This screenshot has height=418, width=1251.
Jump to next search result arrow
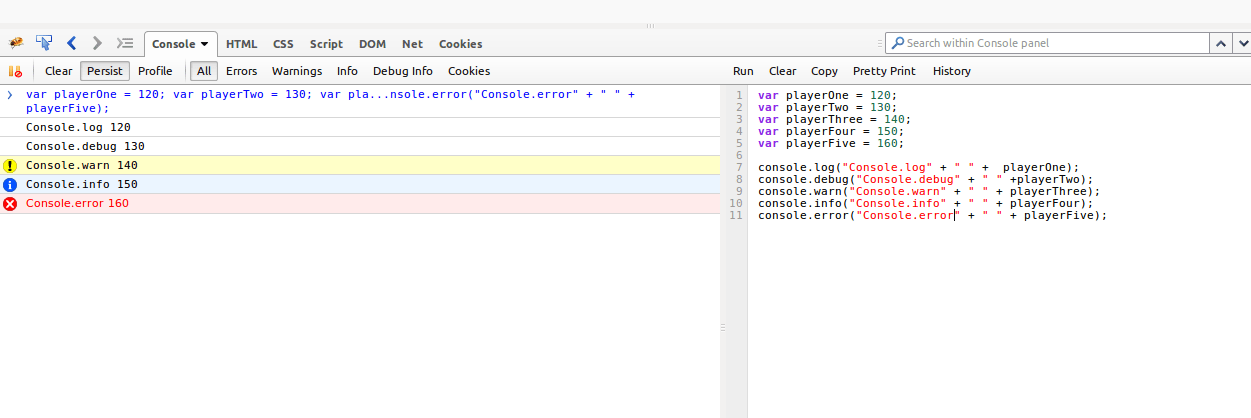1241,44
